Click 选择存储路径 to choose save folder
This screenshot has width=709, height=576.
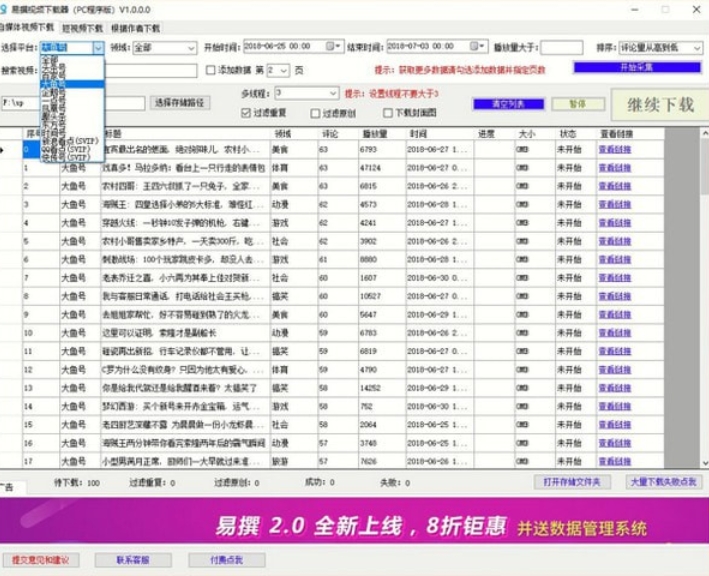click(180, 102)
